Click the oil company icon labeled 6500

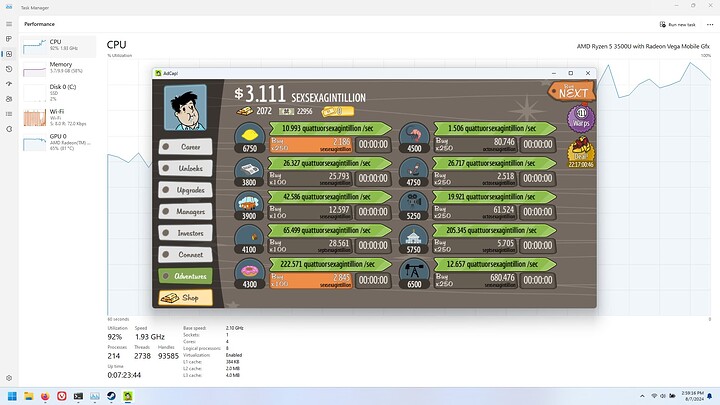click(414, 274)
